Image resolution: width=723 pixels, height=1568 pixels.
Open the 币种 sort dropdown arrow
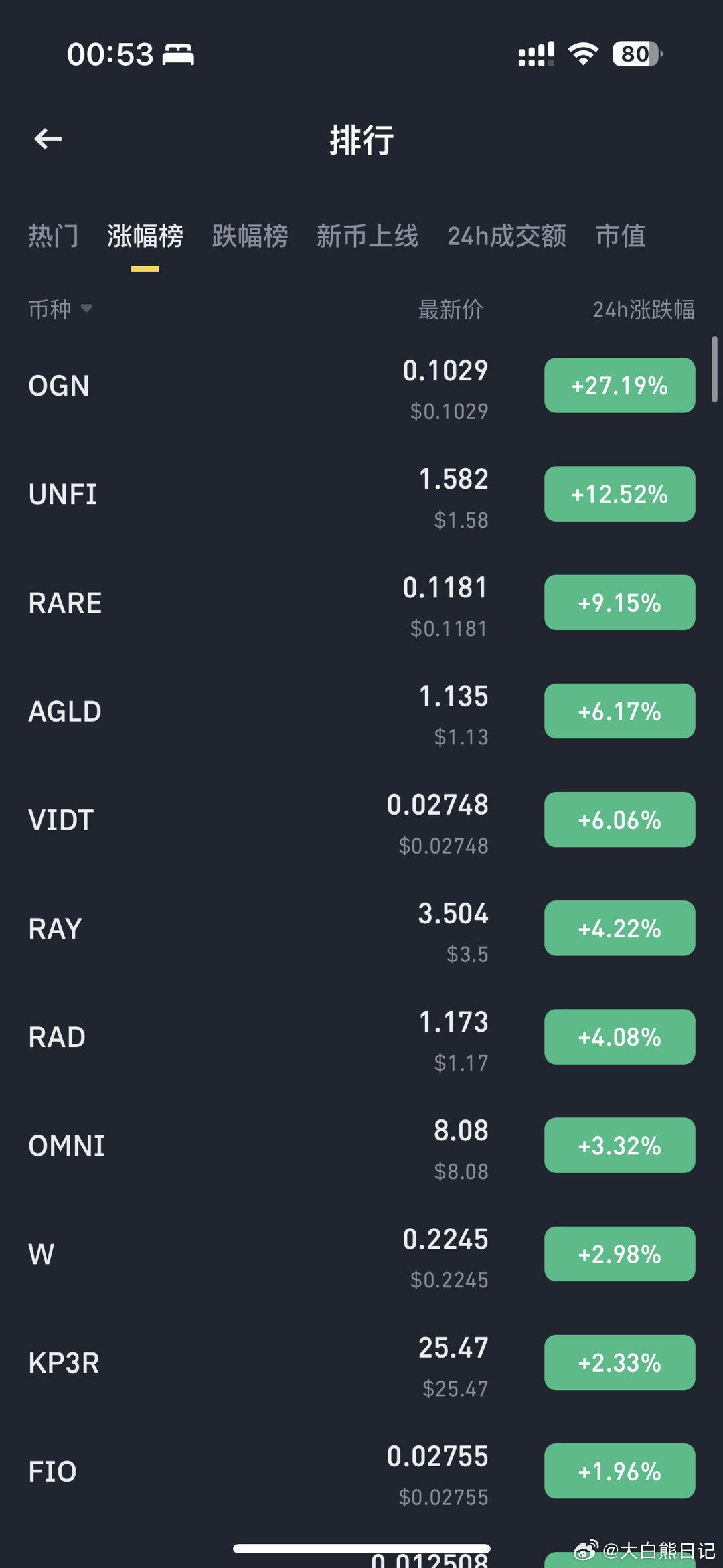[x=86, y=309]
